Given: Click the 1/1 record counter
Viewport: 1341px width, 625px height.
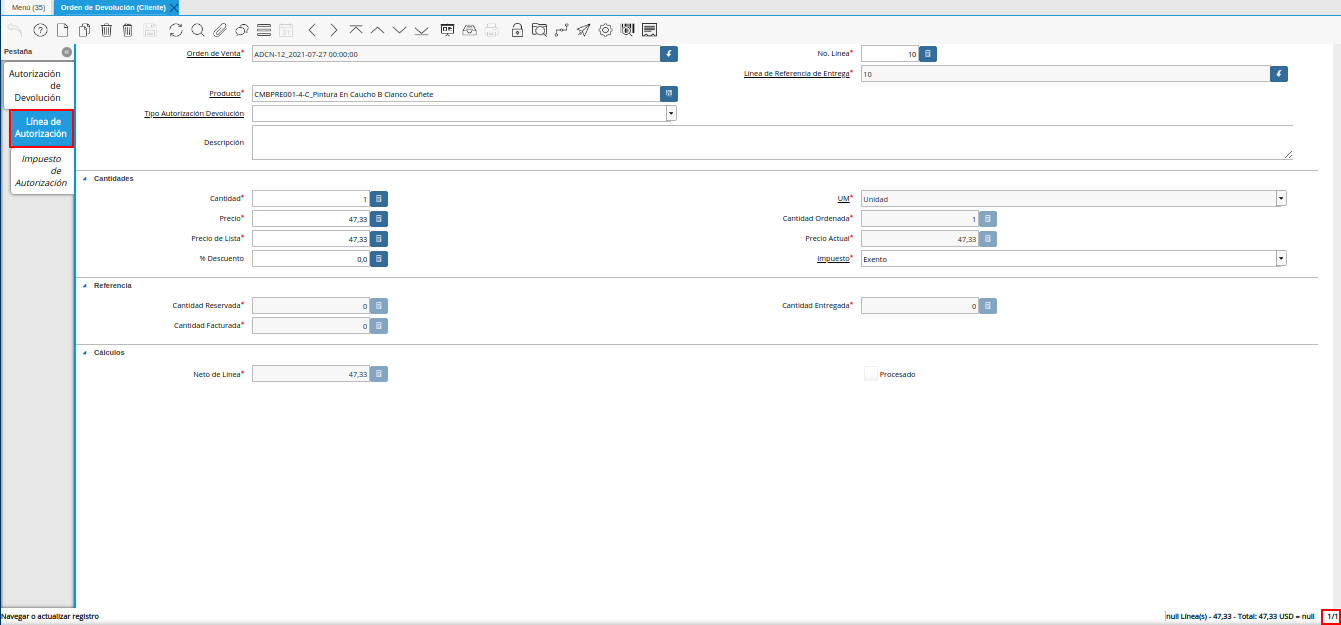Looking at the screenshot, I should pos(1331,617).
